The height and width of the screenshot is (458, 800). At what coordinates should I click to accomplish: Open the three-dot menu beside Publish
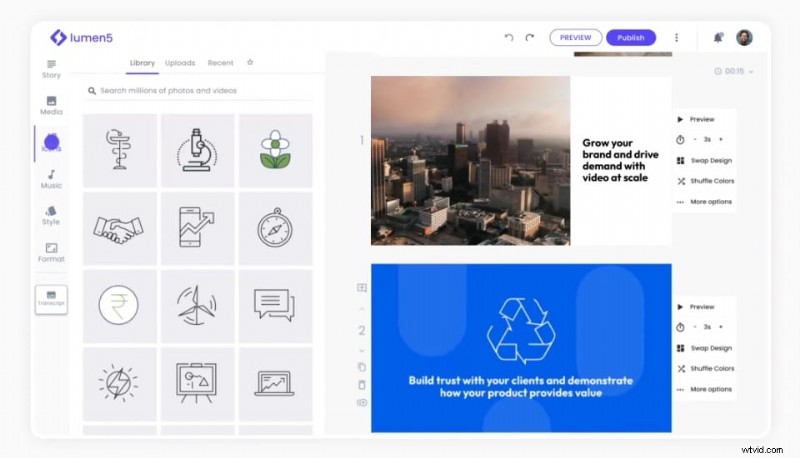(x=676, y=38)
